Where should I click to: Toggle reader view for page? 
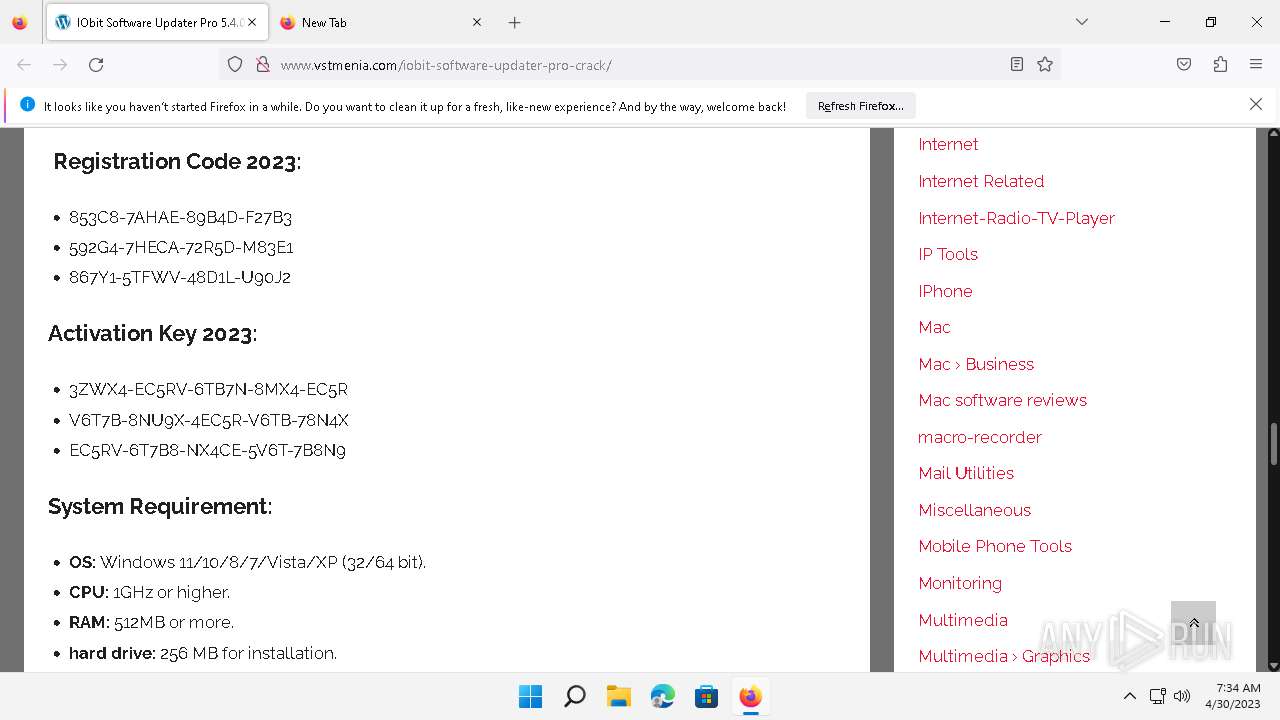click(x=1017, y=64)
